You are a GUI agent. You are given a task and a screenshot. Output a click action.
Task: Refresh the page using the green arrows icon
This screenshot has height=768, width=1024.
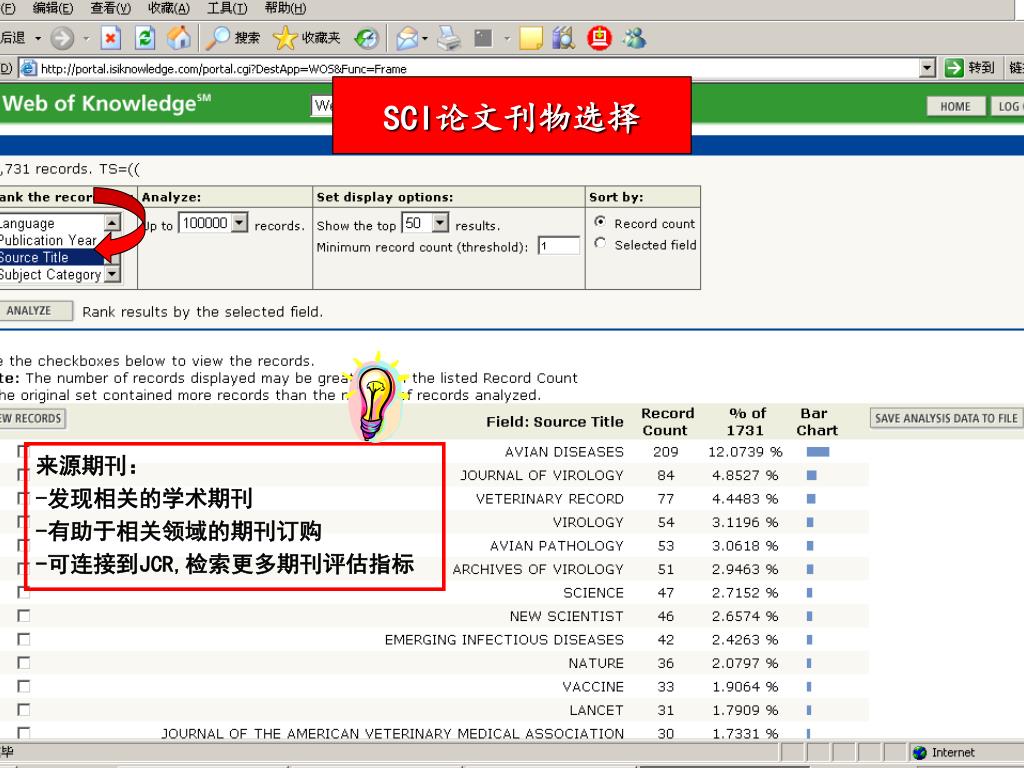click(144, 38)
